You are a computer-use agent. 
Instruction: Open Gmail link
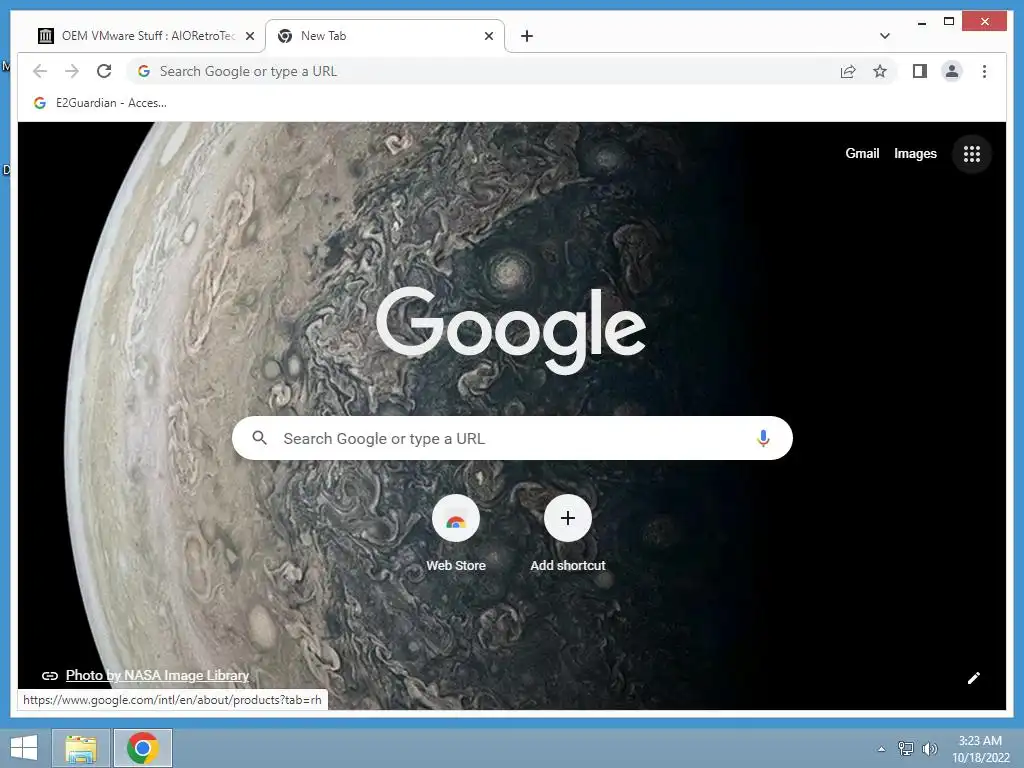pyautogui.click(x=862, y=153)
